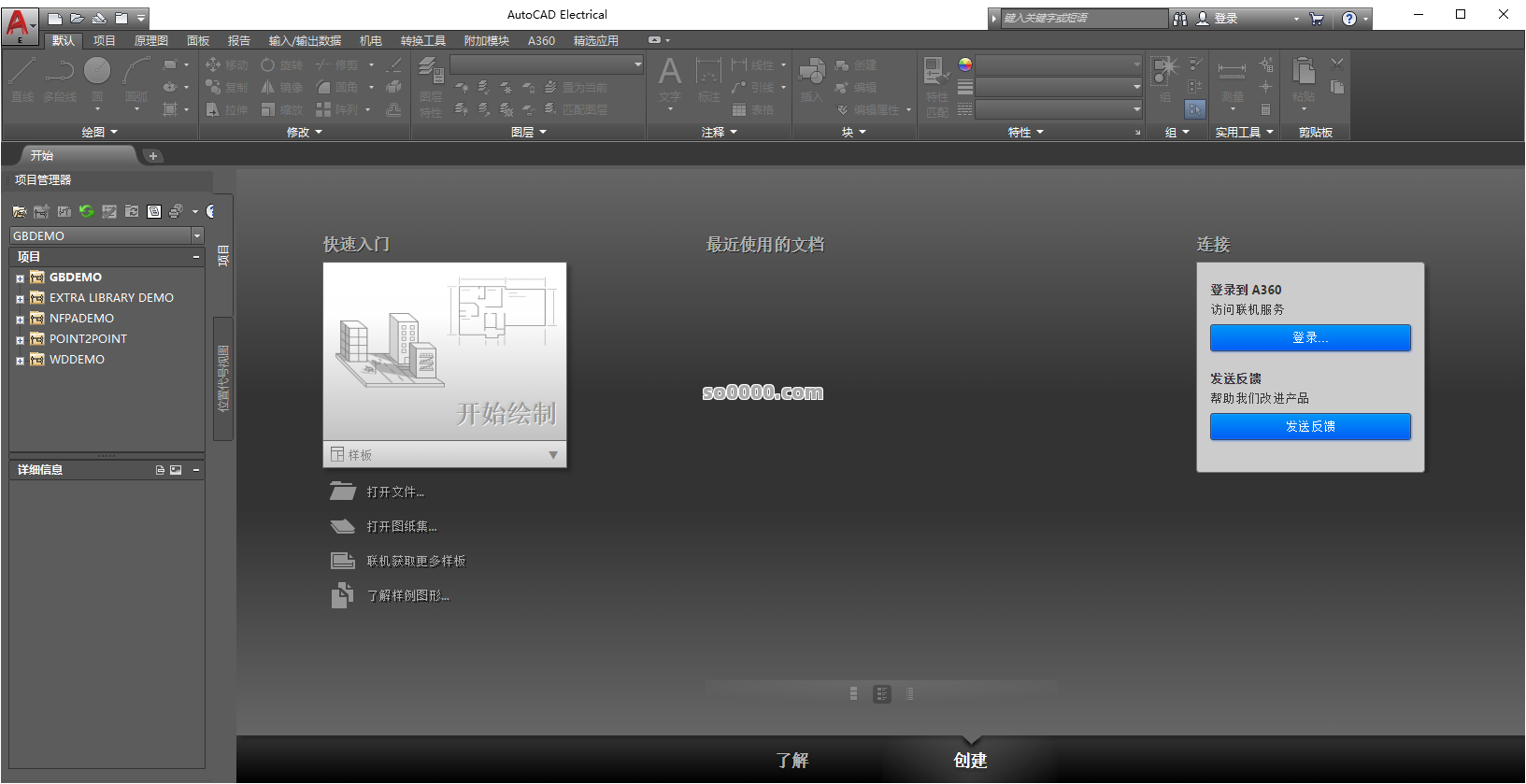Open the Autodesk store cart icon
This screenshot has width=1526, height=784.
point(1317,19)
